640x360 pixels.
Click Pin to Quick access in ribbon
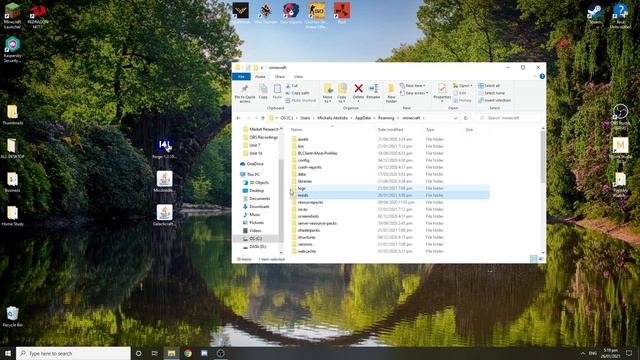click(x=245, y=93)
